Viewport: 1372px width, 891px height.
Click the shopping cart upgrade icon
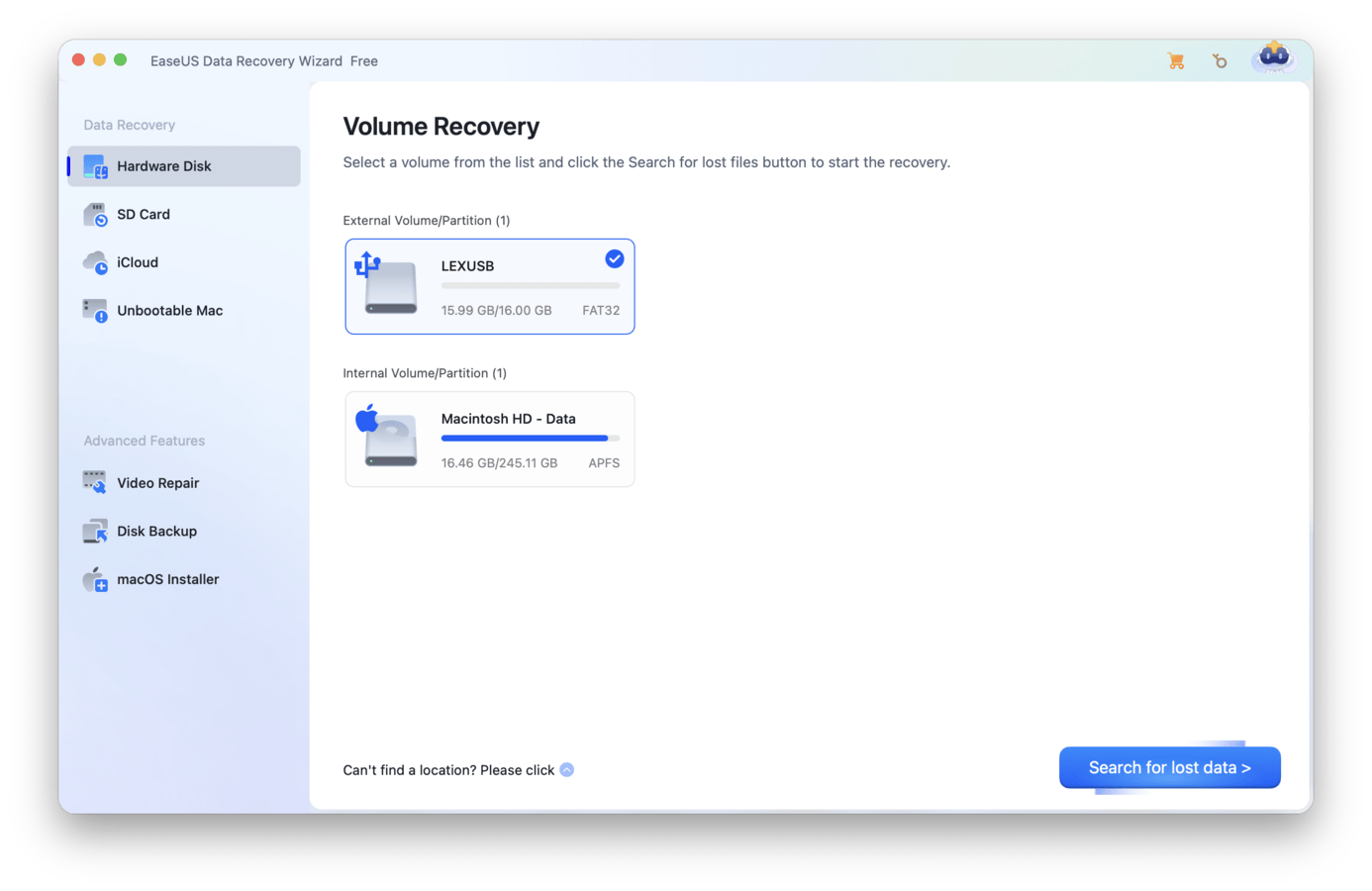(1176, 61)
